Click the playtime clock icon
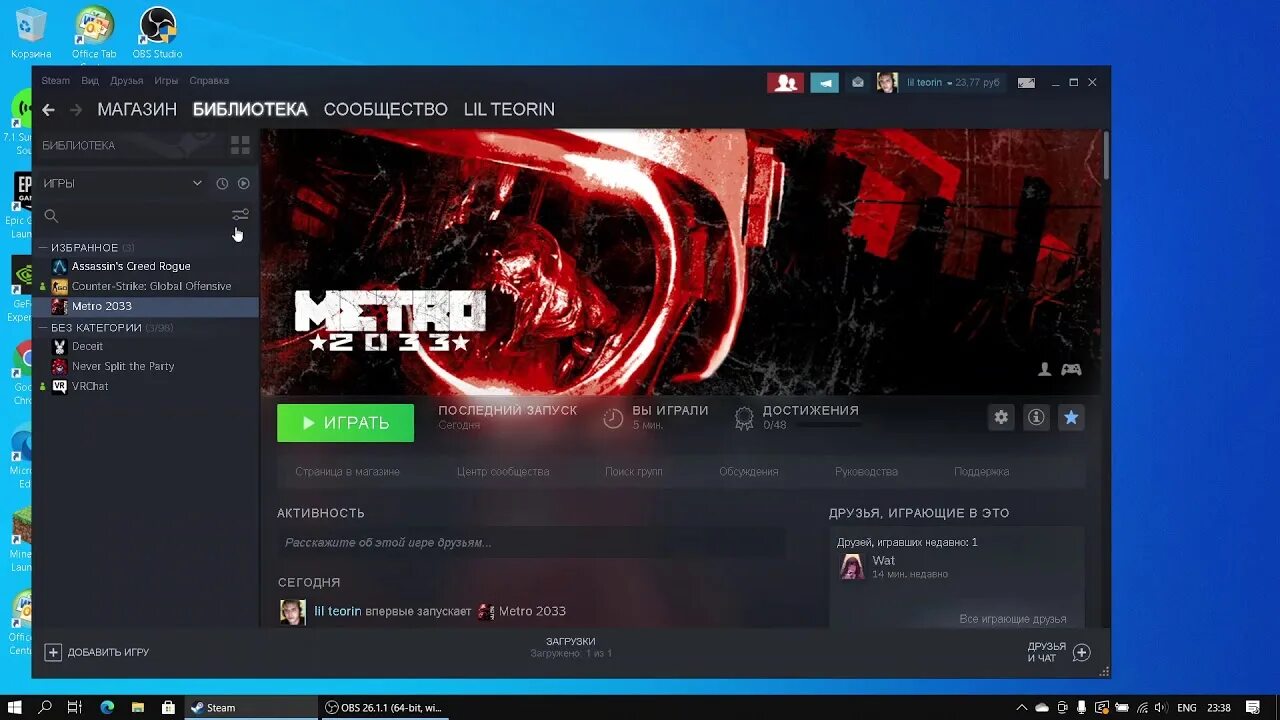The height and width of the screenshot is (720, 1280). pos(613,418)
